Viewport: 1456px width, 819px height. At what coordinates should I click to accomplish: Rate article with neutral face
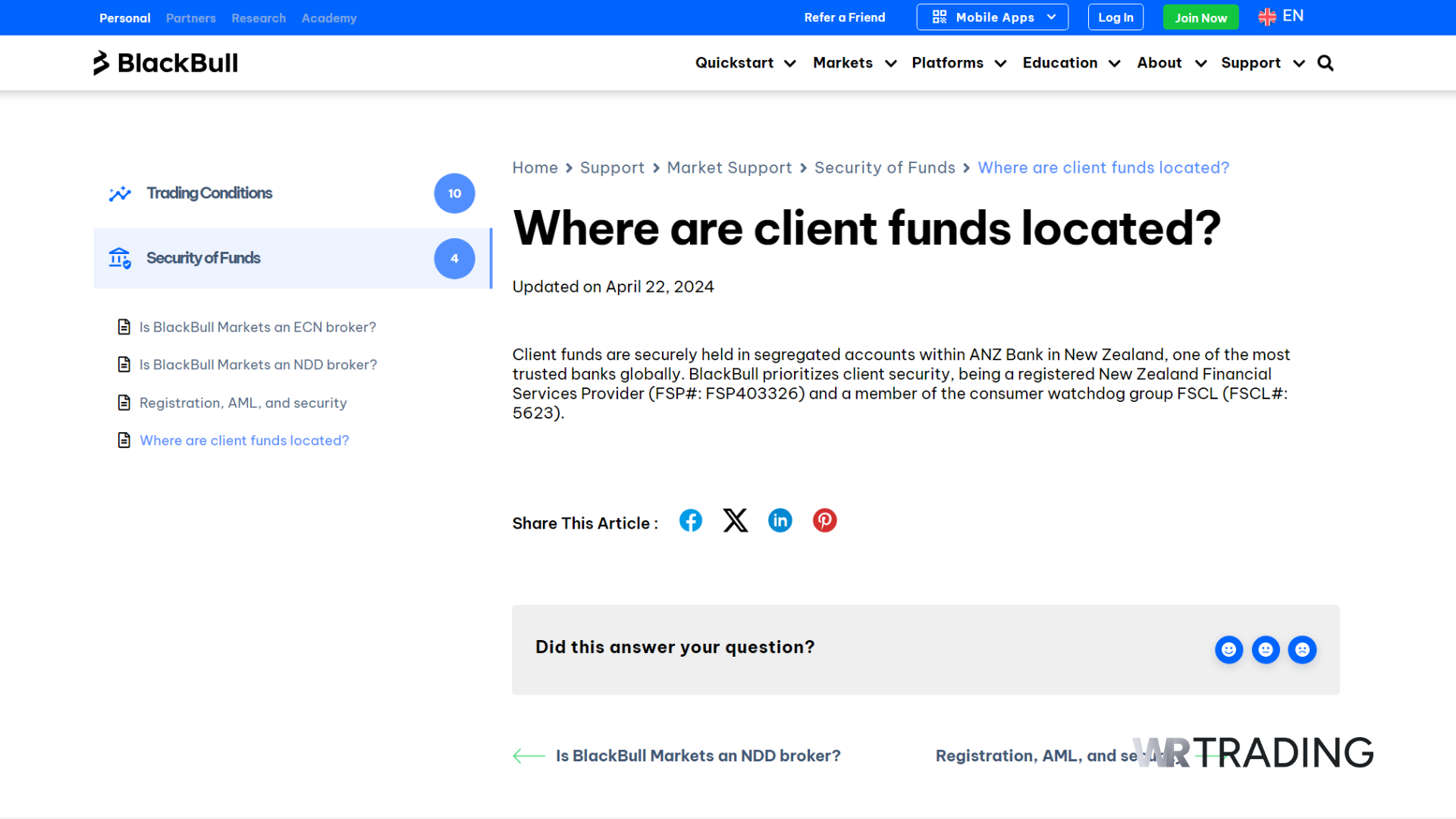click(x=1266, y=650)
